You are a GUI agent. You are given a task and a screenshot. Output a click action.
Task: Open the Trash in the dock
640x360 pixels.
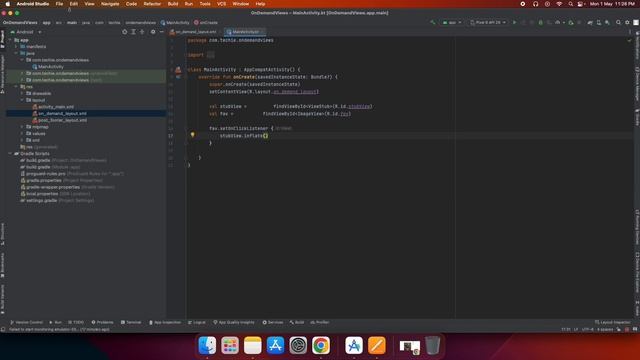pyautogui.click(x=433, y=345)
